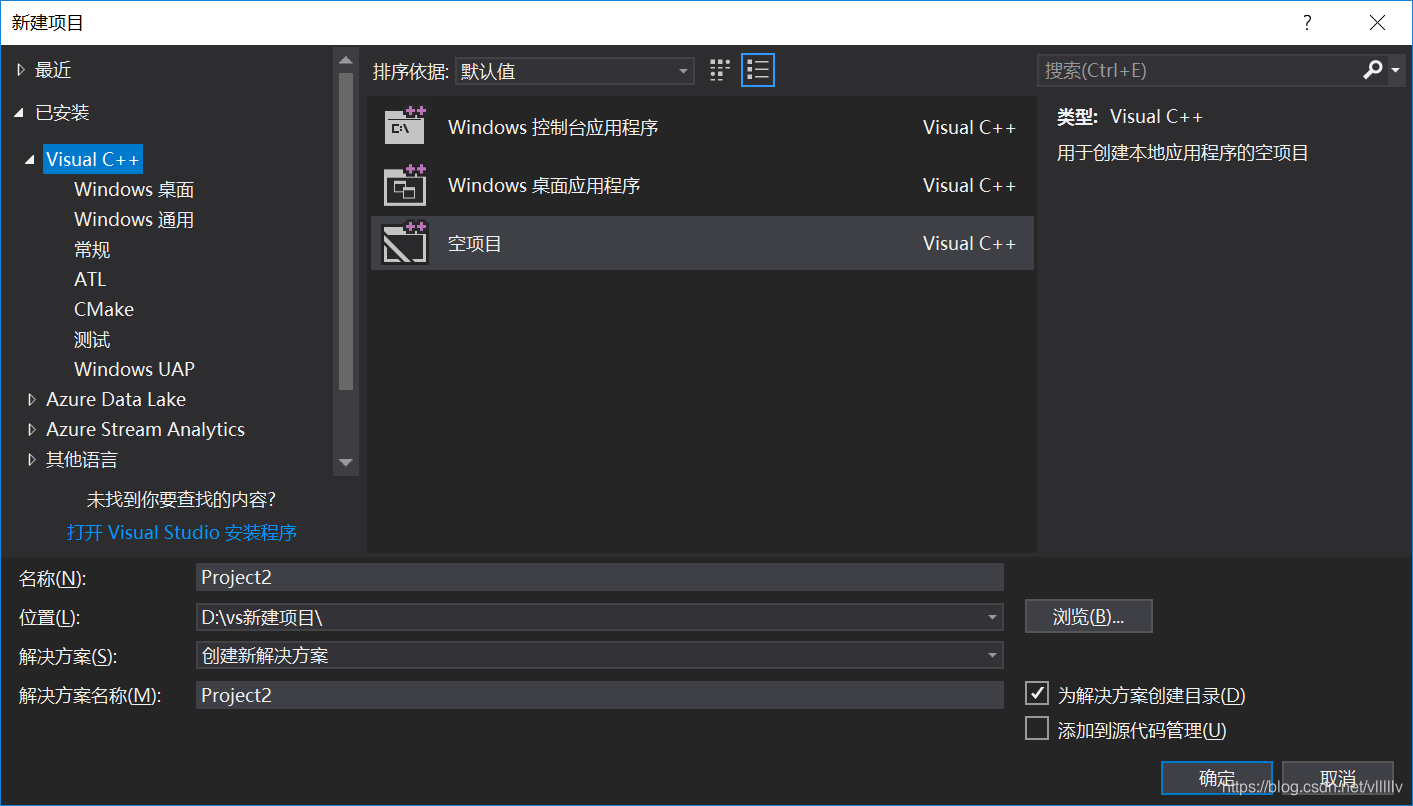This screenshot has width=1413, height=806.
Task: Click the 名称 input field
Action: click(600, 577)
